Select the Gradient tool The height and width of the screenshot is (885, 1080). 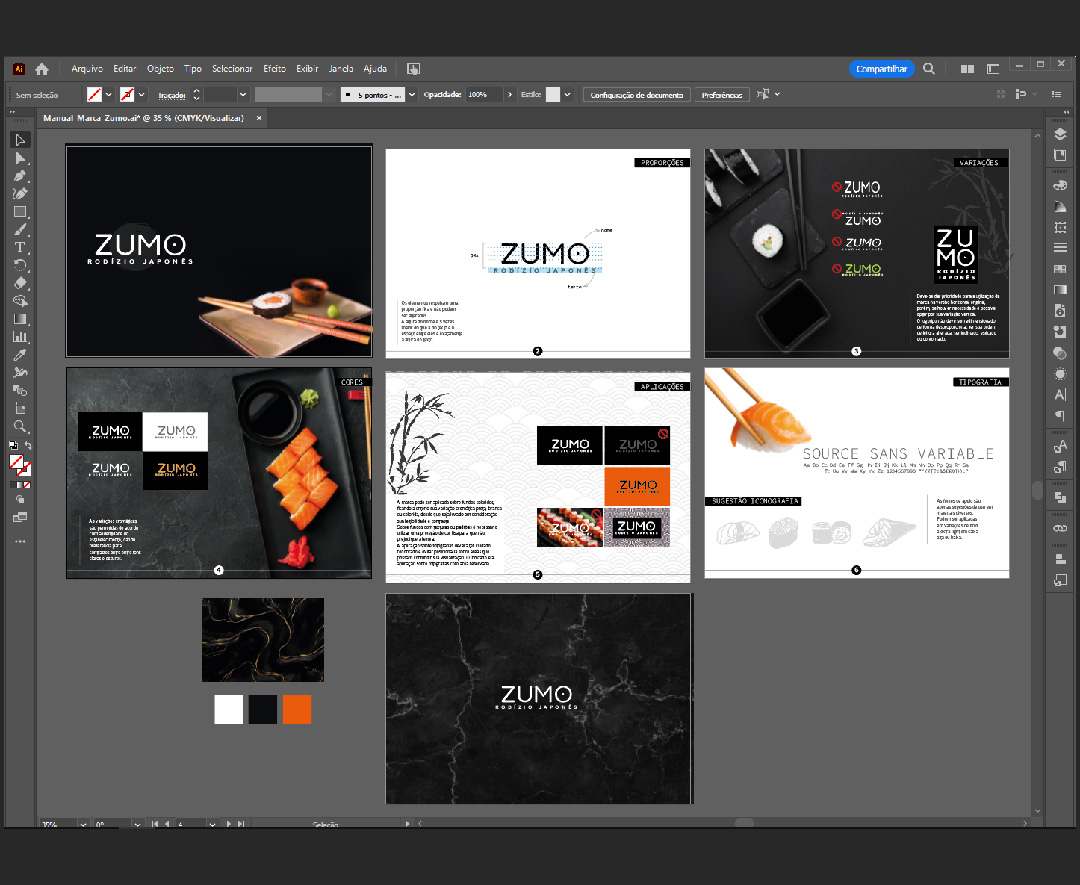[x=20, y=319]
